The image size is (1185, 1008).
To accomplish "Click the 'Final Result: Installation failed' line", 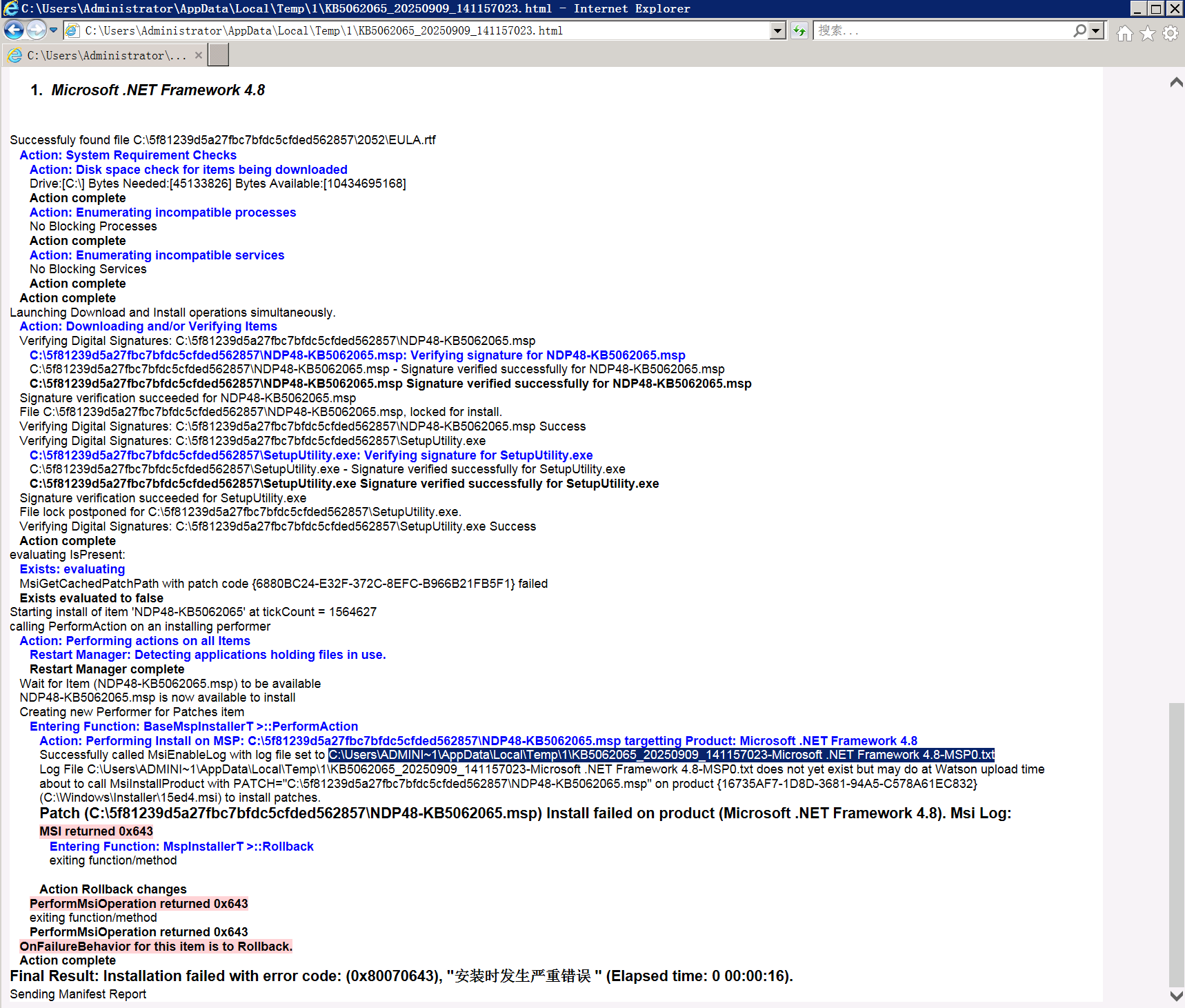I will (401, 976).
